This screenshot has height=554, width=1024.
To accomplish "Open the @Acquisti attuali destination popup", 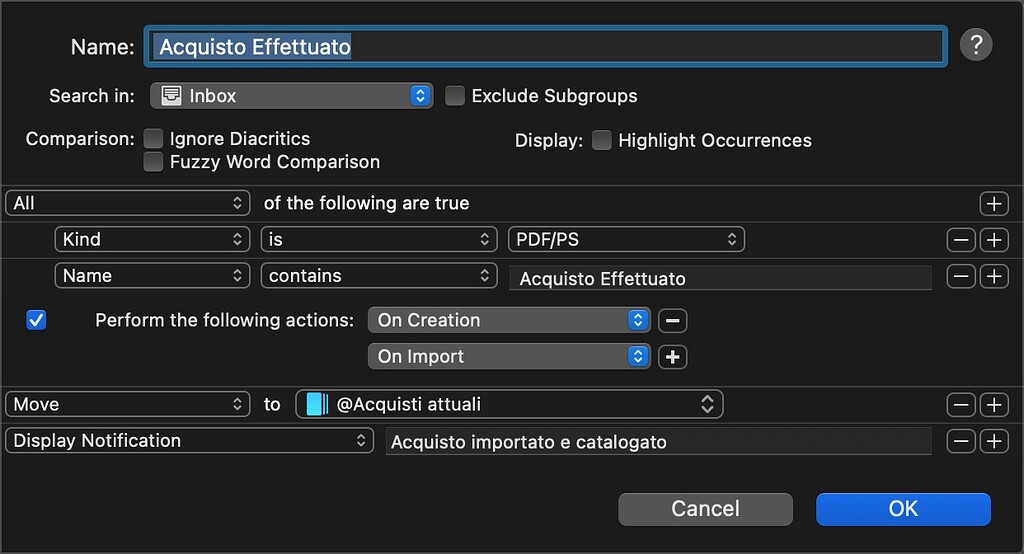I will coord(509,405).
